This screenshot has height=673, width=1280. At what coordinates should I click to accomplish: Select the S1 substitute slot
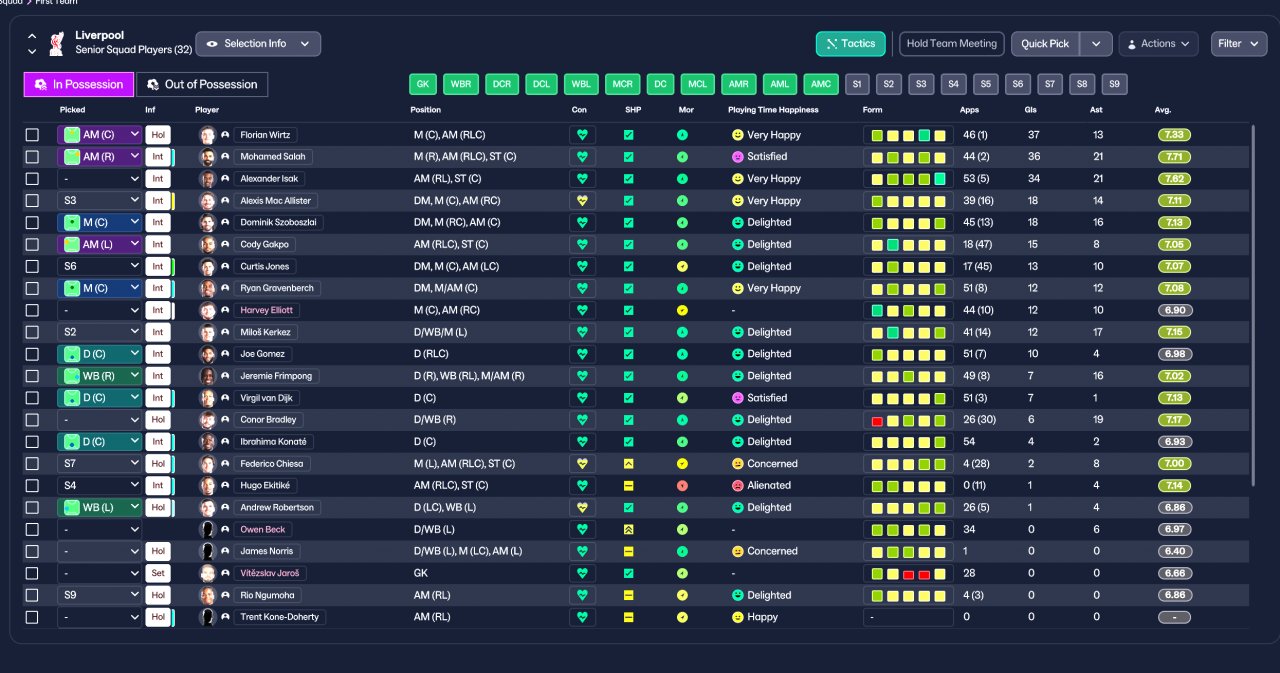857,85
